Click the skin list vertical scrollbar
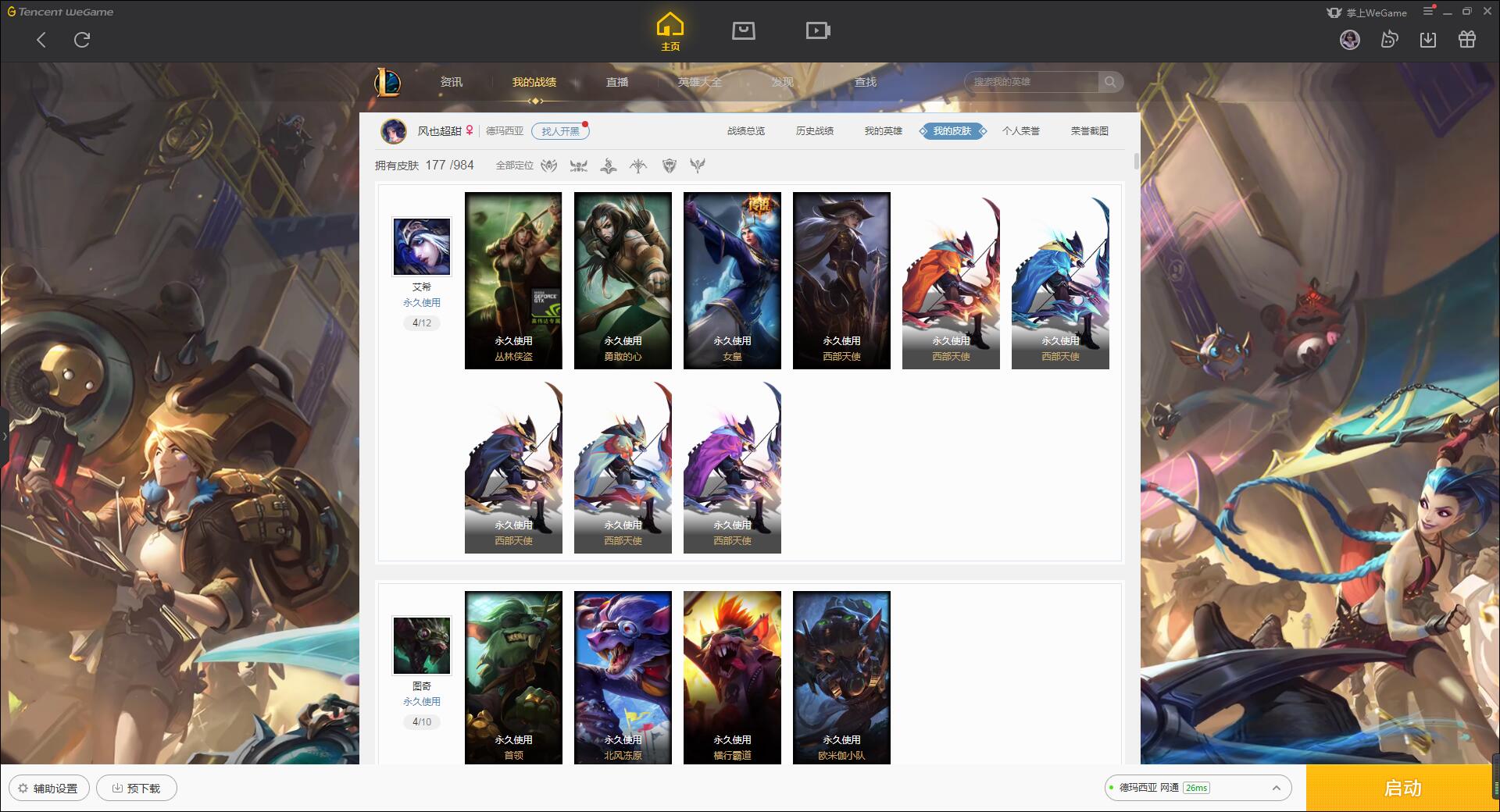This screenshot has height=812, width=1500. 1136,161
